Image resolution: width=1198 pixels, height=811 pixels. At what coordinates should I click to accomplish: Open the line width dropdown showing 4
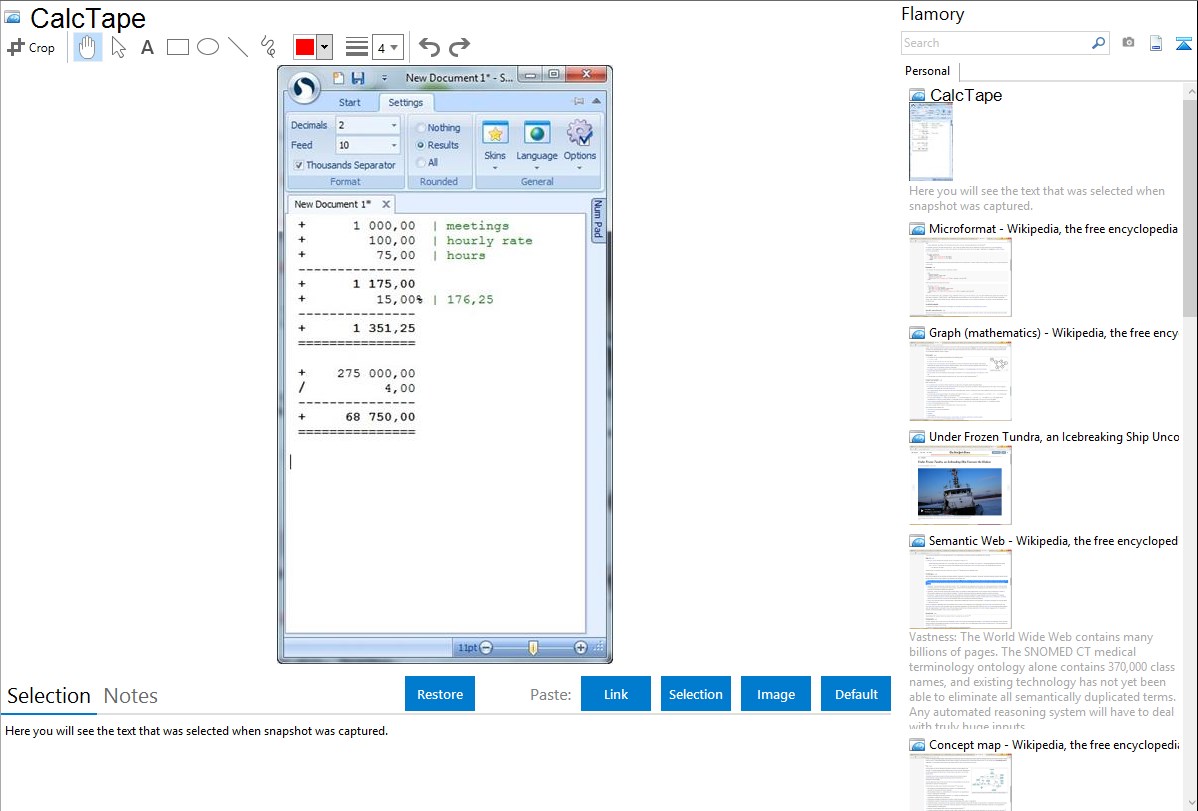click(x=388, y=47)
